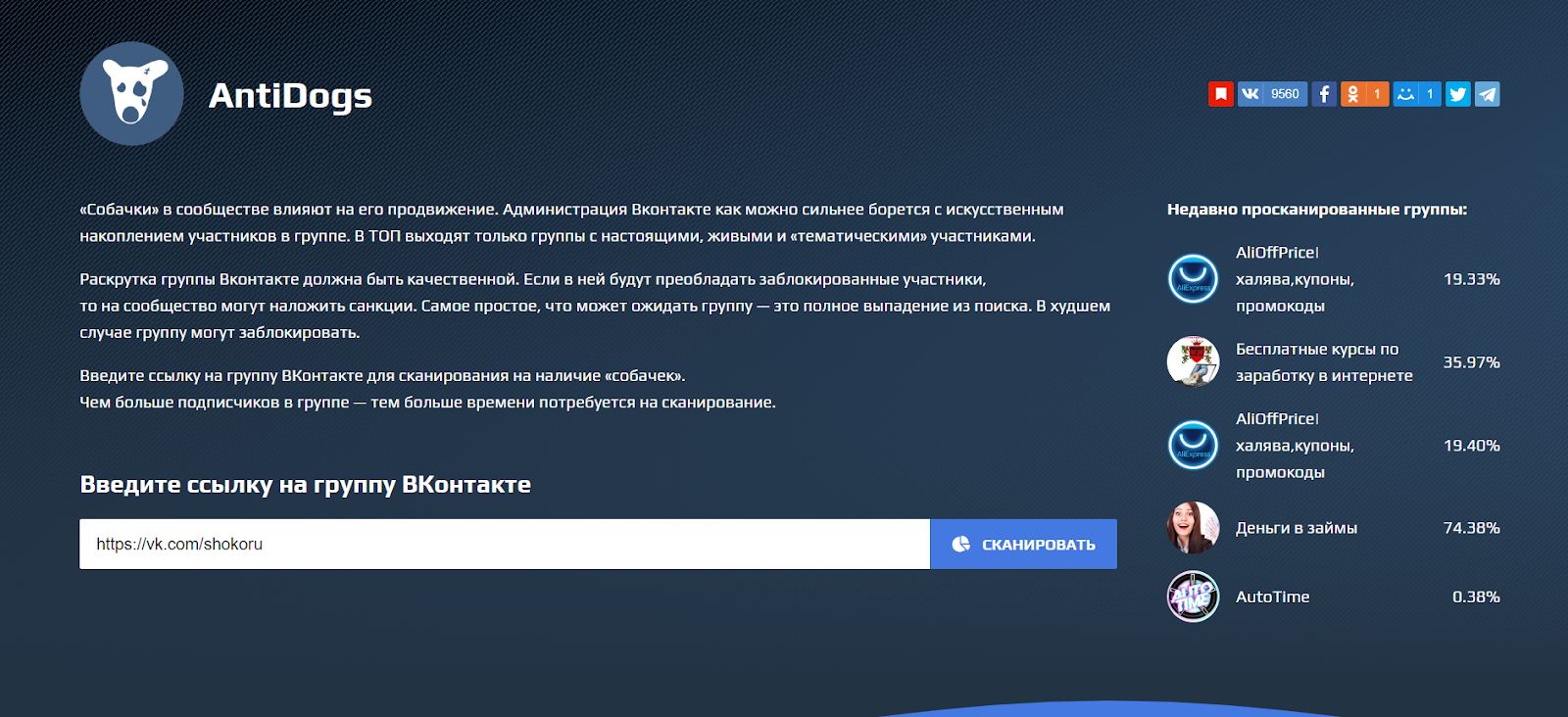Share via the Telegram paper plane icon

point(1487,94)
